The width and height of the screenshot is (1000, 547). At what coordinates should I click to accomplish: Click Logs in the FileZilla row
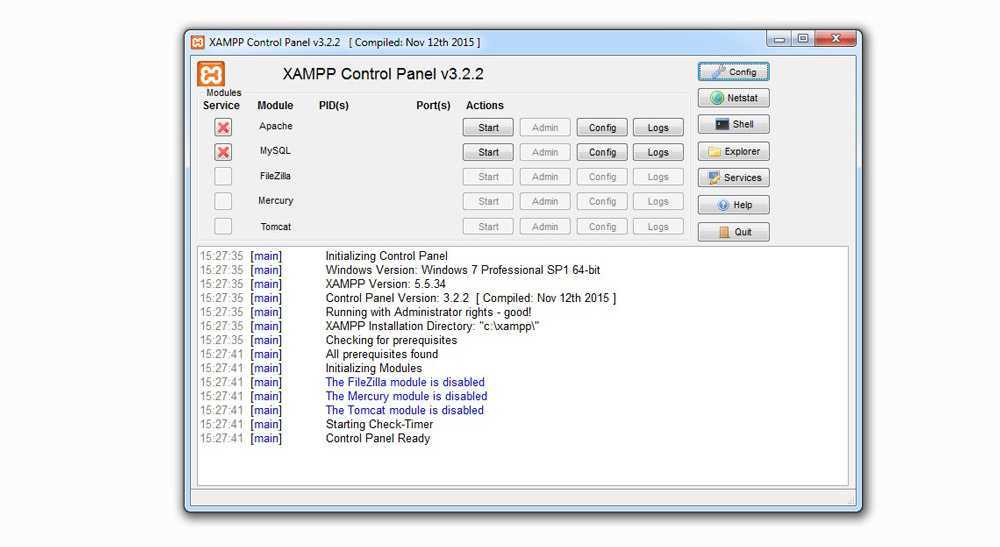pos(658,177)
